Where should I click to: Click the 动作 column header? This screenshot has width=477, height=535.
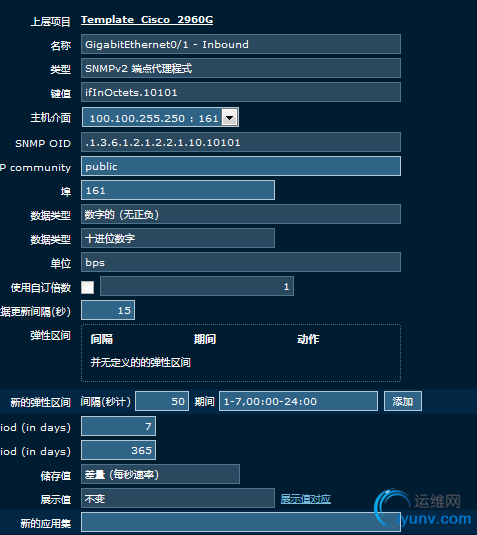tap(308, 339)
